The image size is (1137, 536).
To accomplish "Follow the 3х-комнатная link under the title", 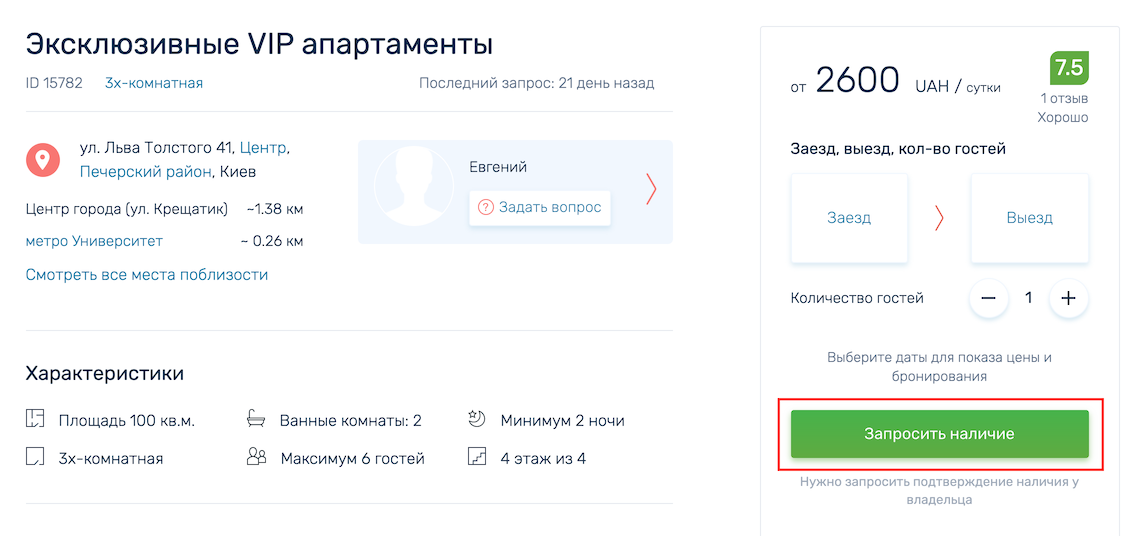I will click(154, 83).
